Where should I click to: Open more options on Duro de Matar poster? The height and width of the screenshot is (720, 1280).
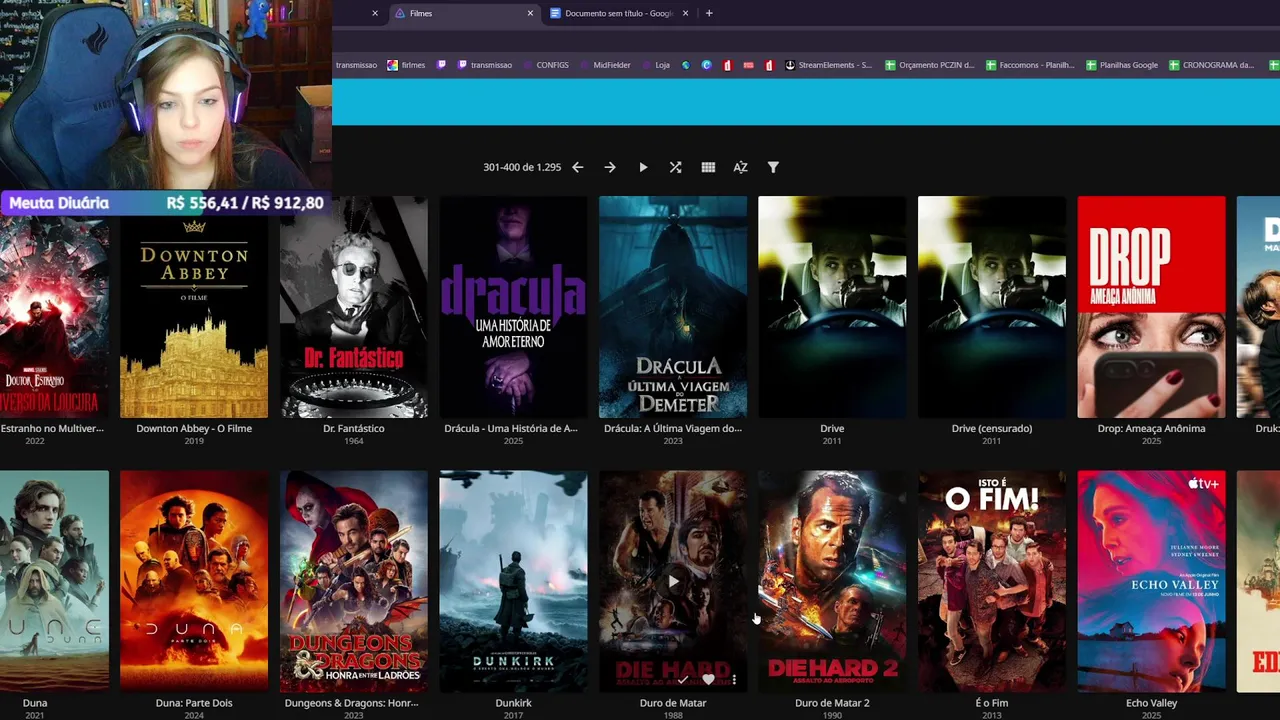pyautogui.click(x=734, y=680)
